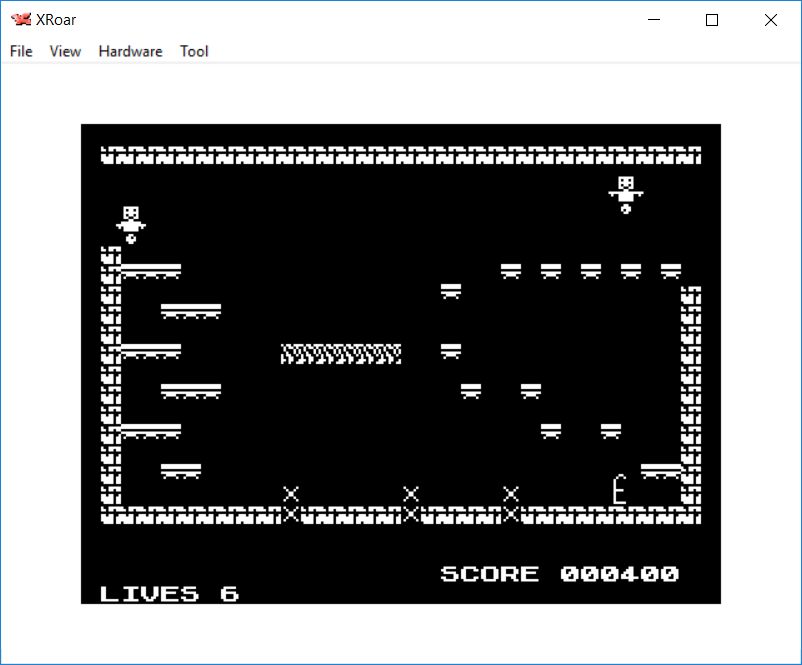Click the rightmost X hazard on the floor
This screenshot has width=802, height=665.
(x=511, y=503)
